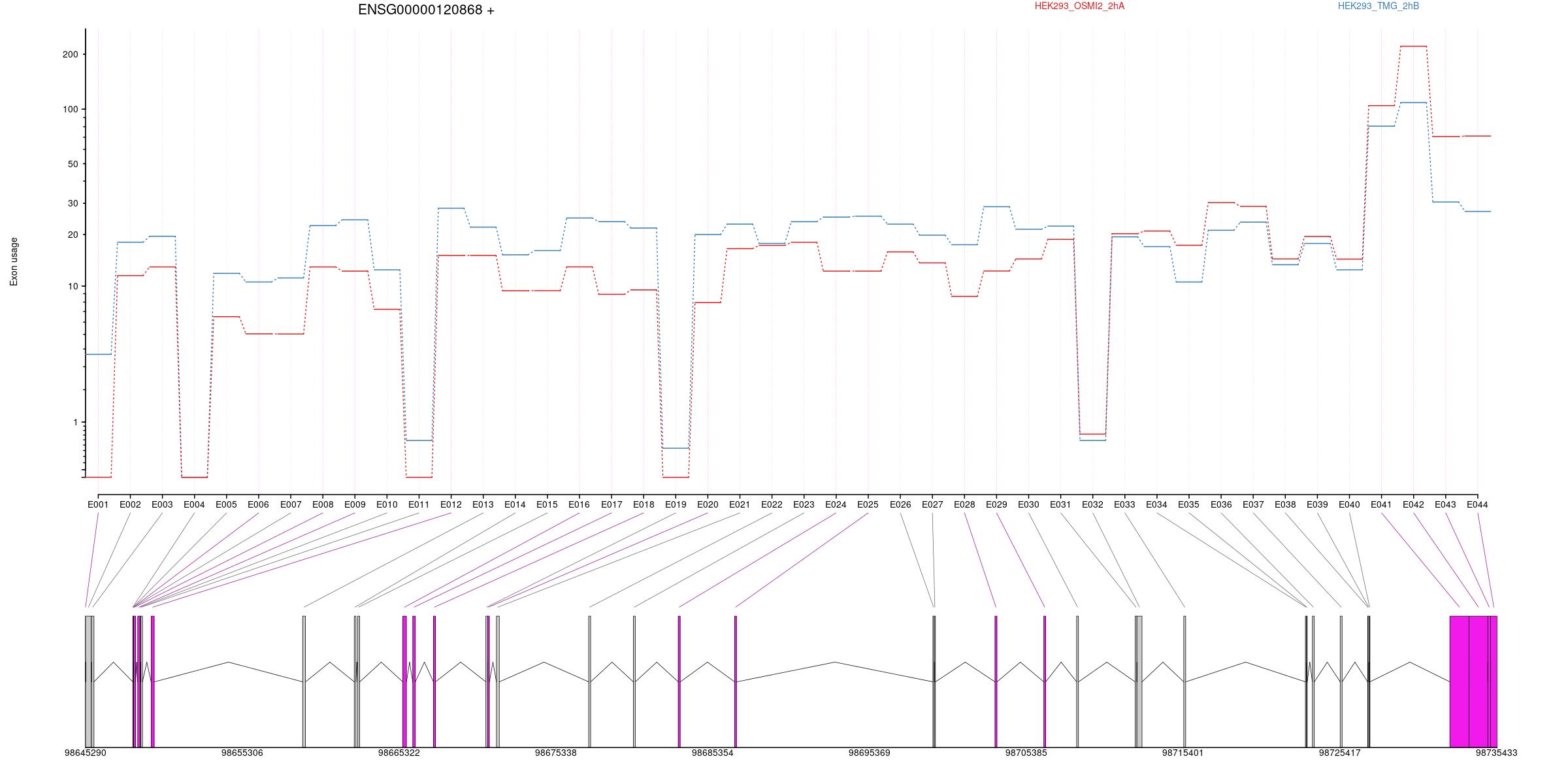Click exon label E041
This screenshot has height=784, width=1568.
[x=1381, y=504]
